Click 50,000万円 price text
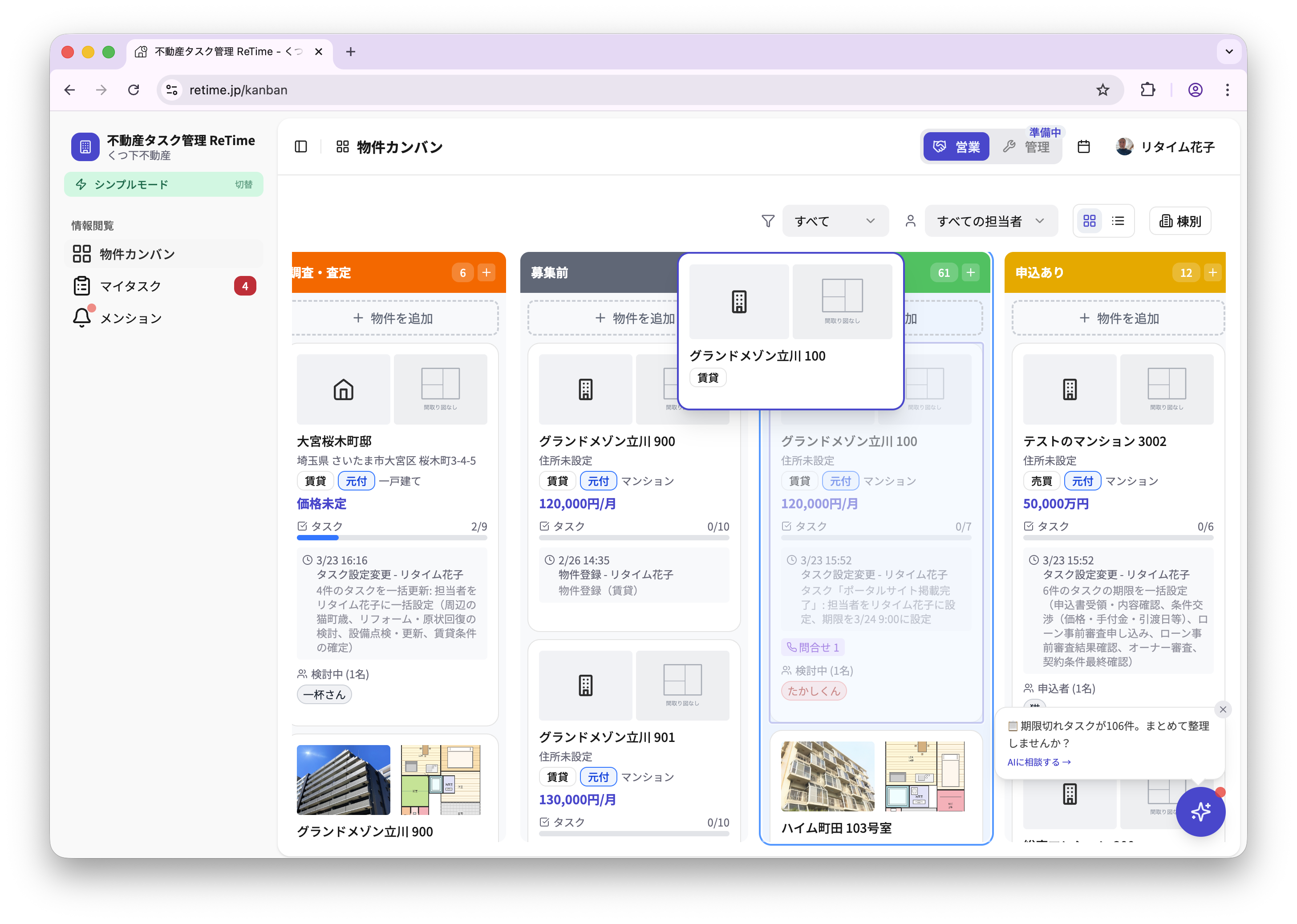The width and height of the screenshot is (1297, 924). pyautogui.click(x=1056, y=503)
